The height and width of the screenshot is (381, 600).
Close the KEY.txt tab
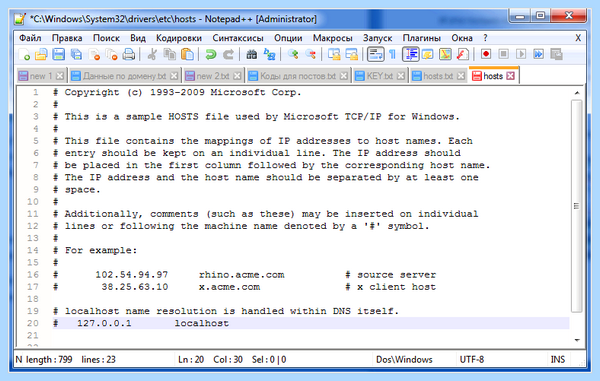coord(401,76)
